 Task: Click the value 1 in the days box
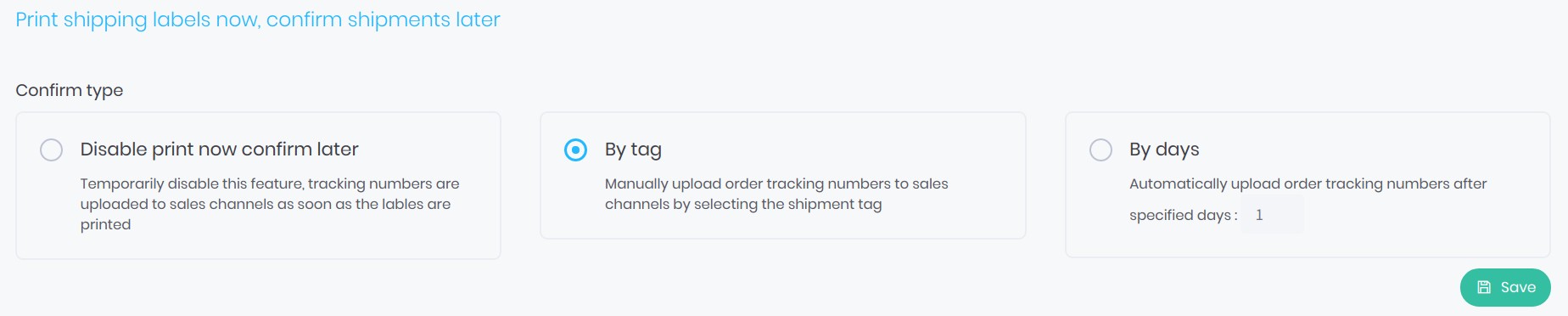tap(1259, 215)
